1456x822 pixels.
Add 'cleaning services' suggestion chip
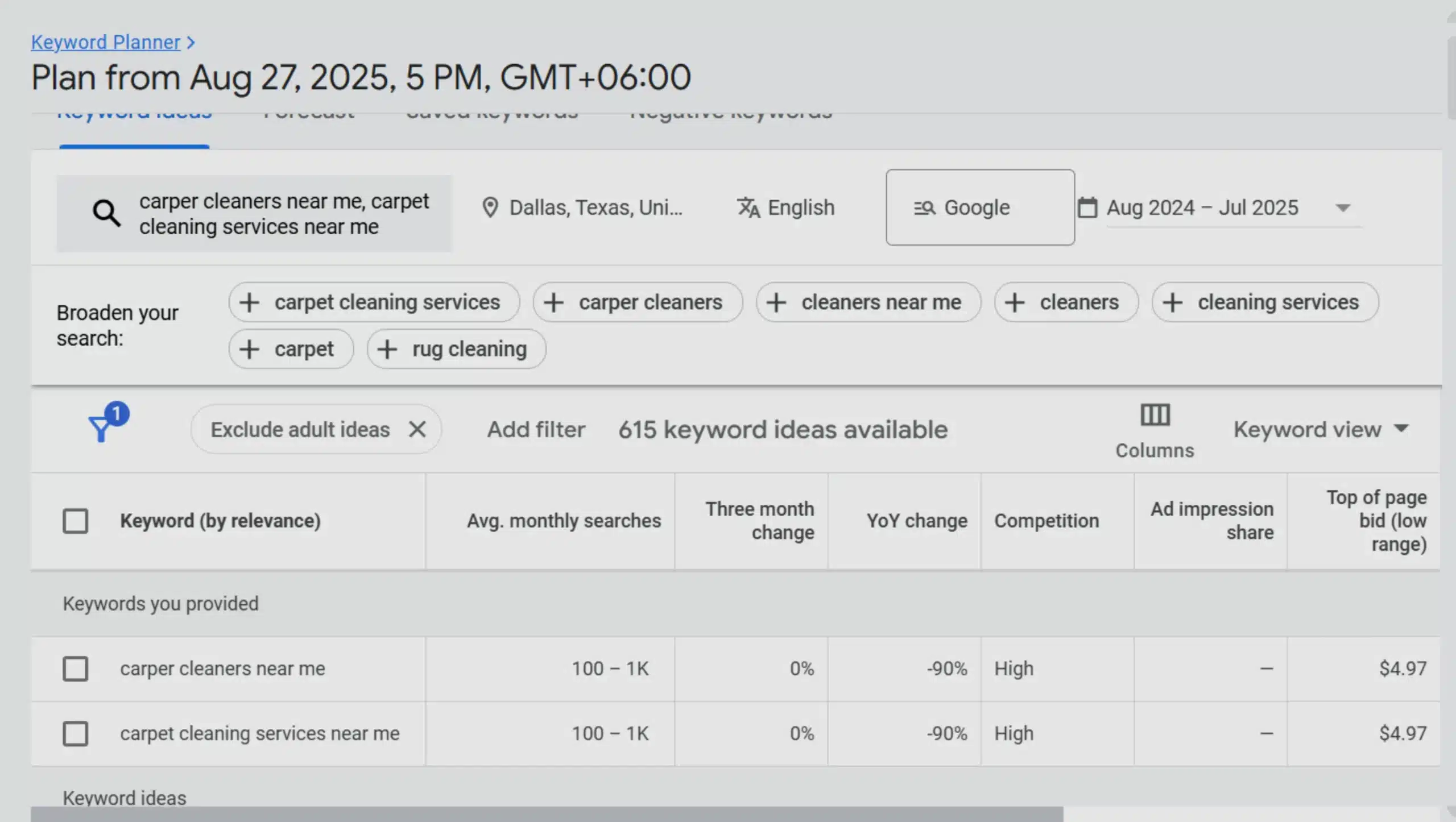pyautogui.click(x=1265, y=302)
